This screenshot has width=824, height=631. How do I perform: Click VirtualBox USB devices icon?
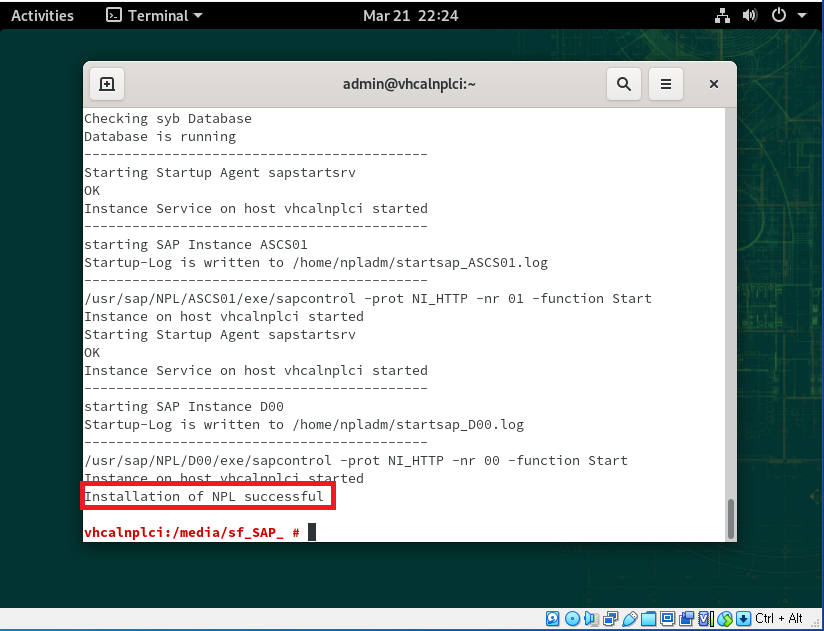pos(630,618)
